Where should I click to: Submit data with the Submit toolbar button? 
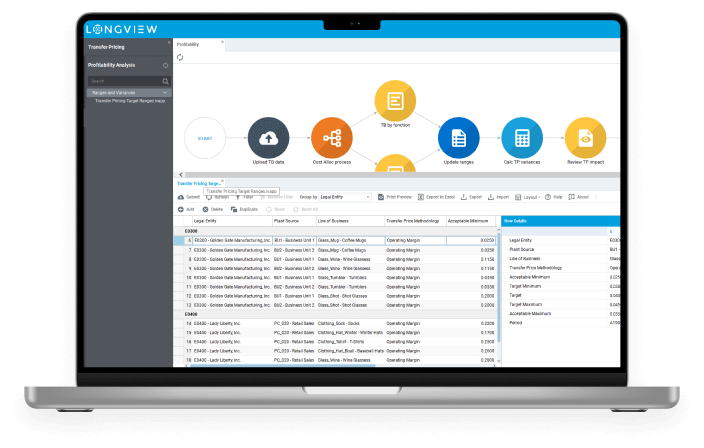click(x=189, y=197)
